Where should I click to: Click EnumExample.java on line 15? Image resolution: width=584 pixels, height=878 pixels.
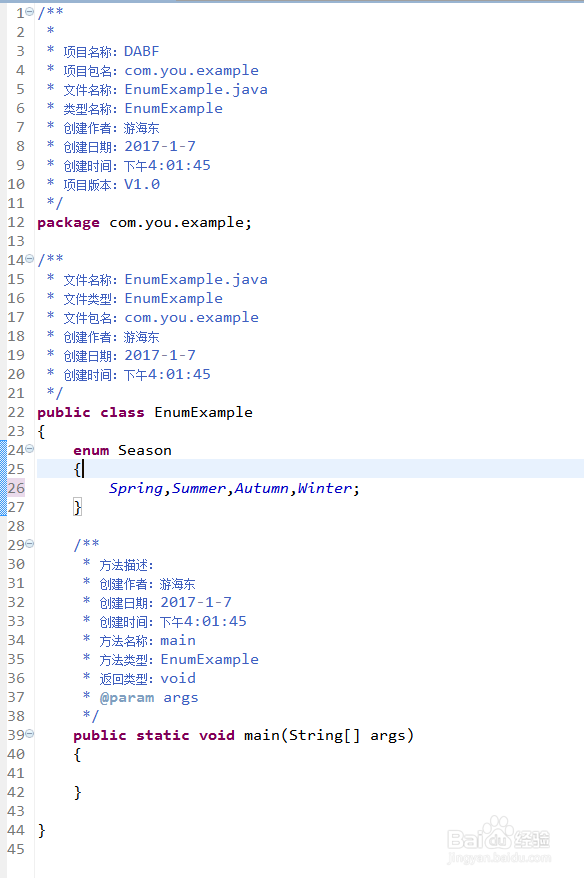pos(196,279)
